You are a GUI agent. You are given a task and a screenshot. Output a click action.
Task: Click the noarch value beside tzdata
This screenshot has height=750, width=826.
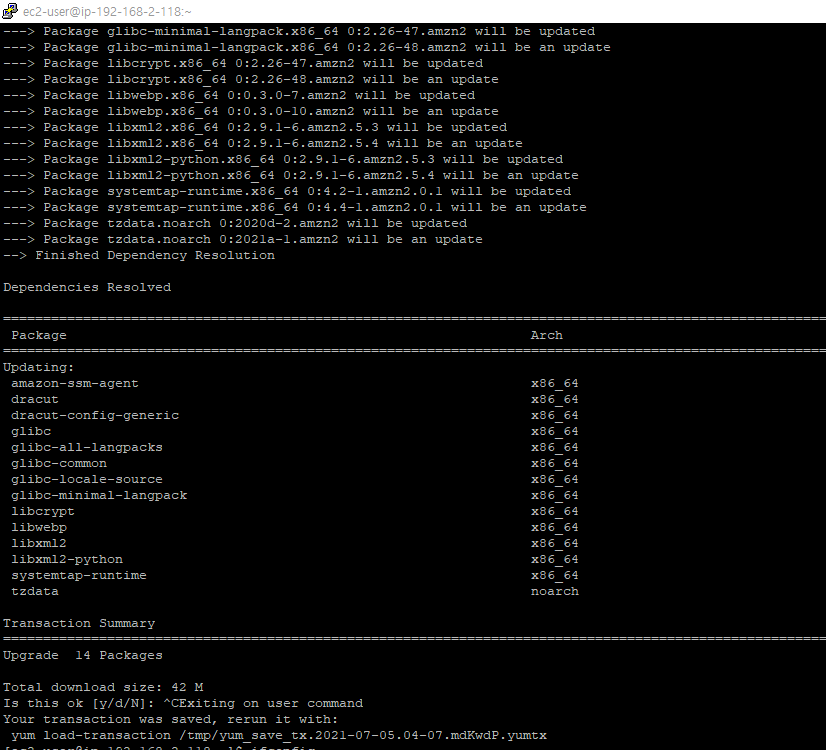554,591
